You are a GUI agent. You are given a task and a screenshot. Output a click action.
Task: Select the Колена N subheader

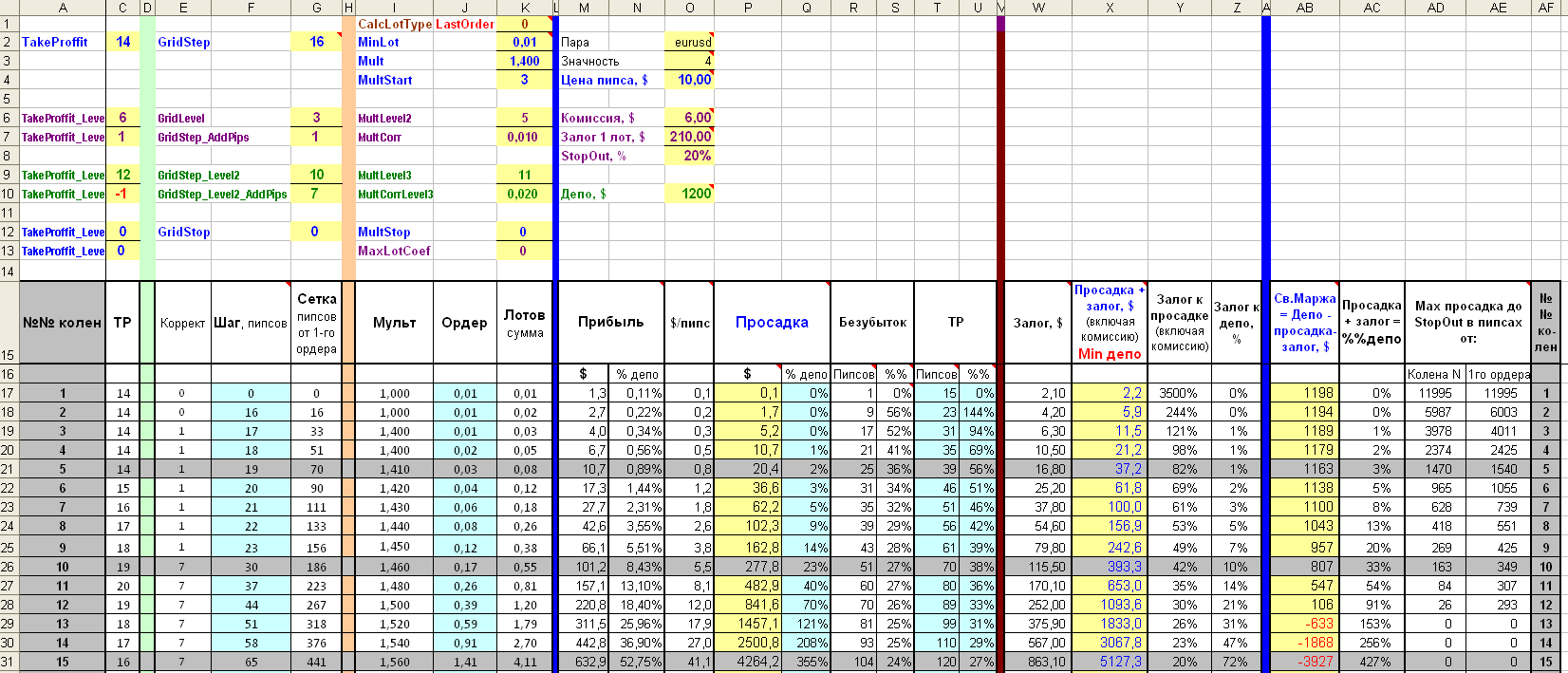pyautogui.click(x=1435, y=374)
